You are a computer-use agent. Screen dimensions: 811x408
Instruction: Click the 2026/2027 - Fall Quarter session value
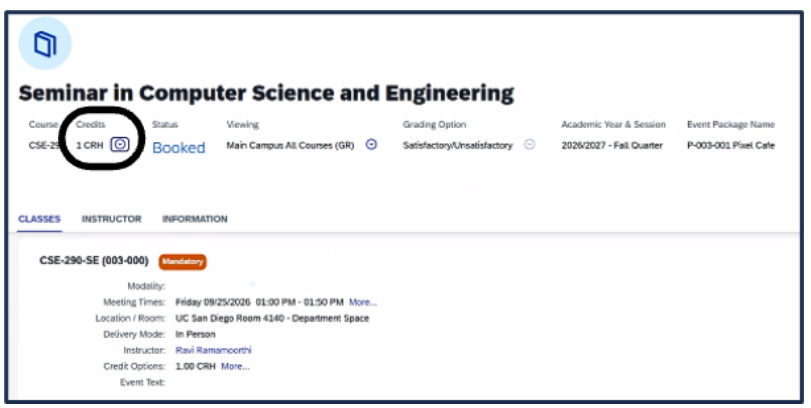click(612, 145)
